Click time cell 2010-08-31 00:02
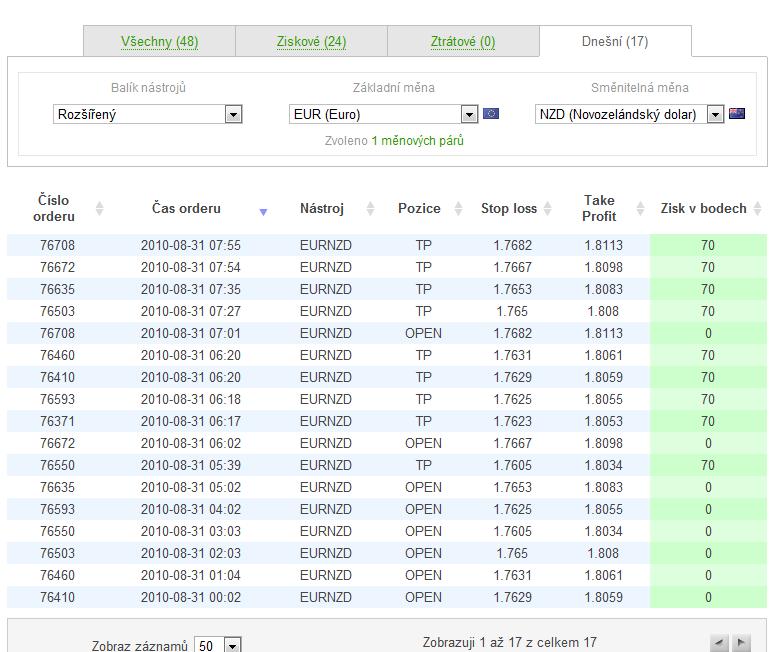Viewport: 771px width, 652px height. [191, 597]
